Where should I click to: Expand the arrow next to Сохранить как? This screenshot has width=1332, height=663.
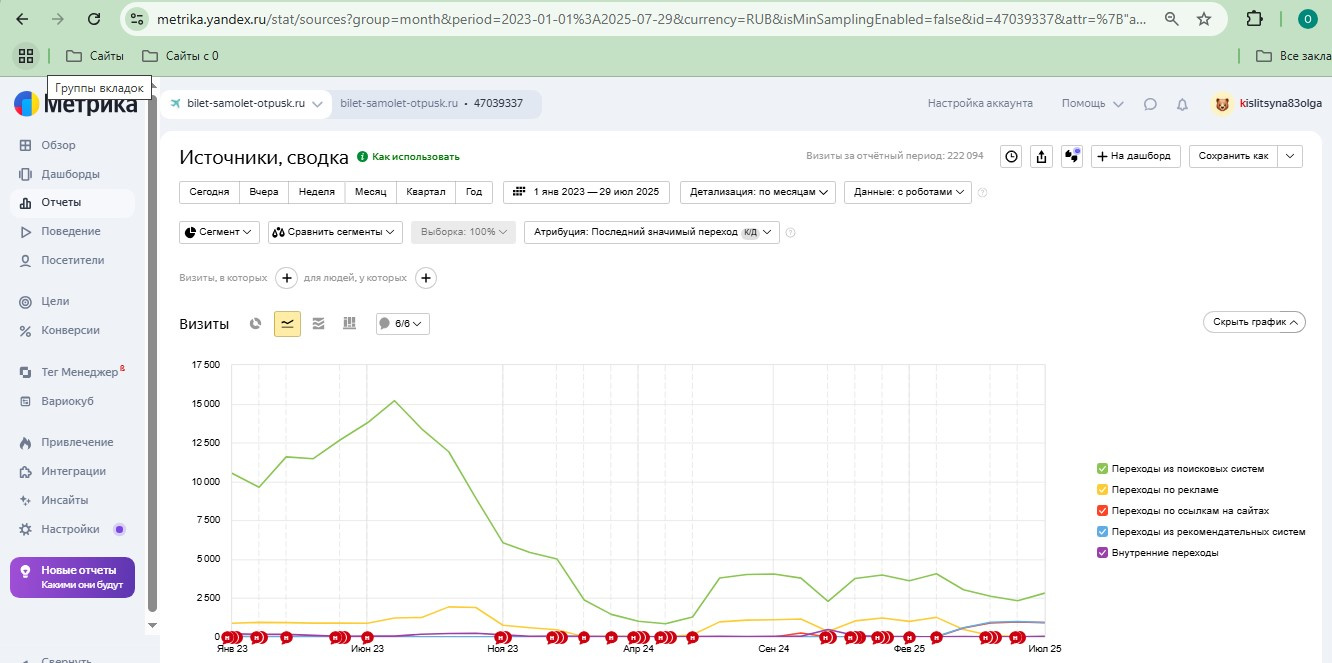(x=1291, y=156)
